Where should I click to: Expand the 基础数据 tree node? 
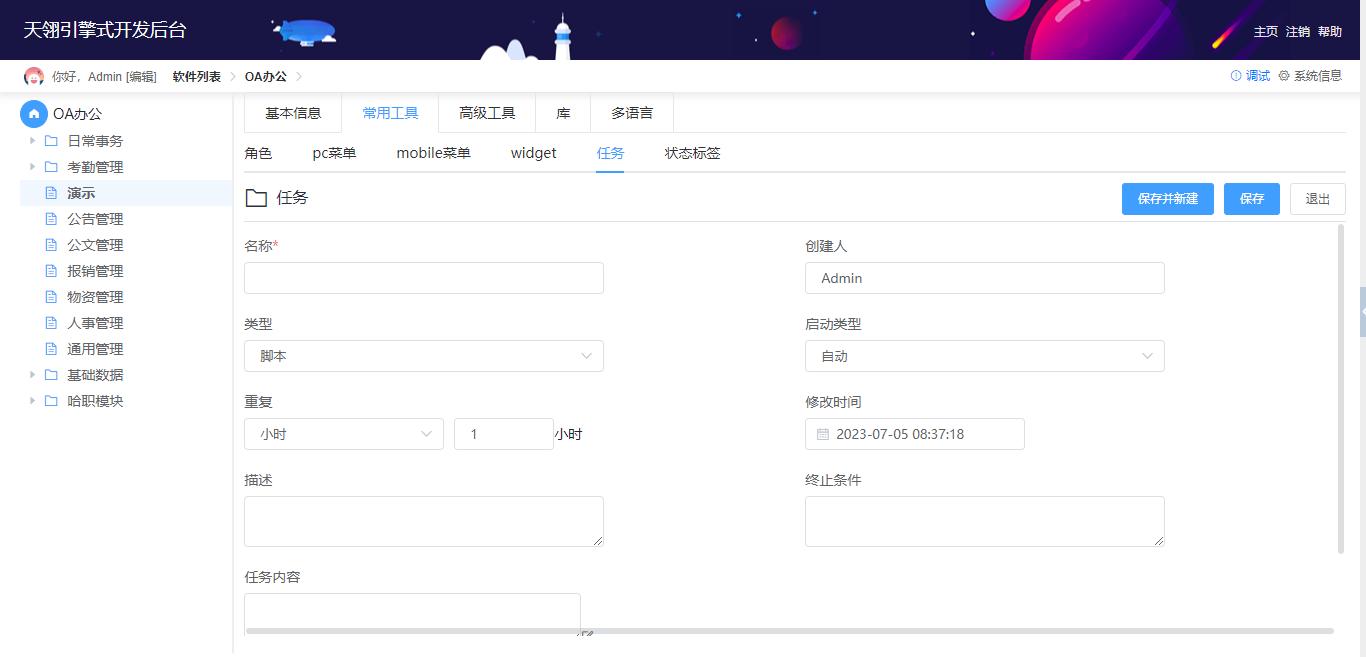coord(31,374)
